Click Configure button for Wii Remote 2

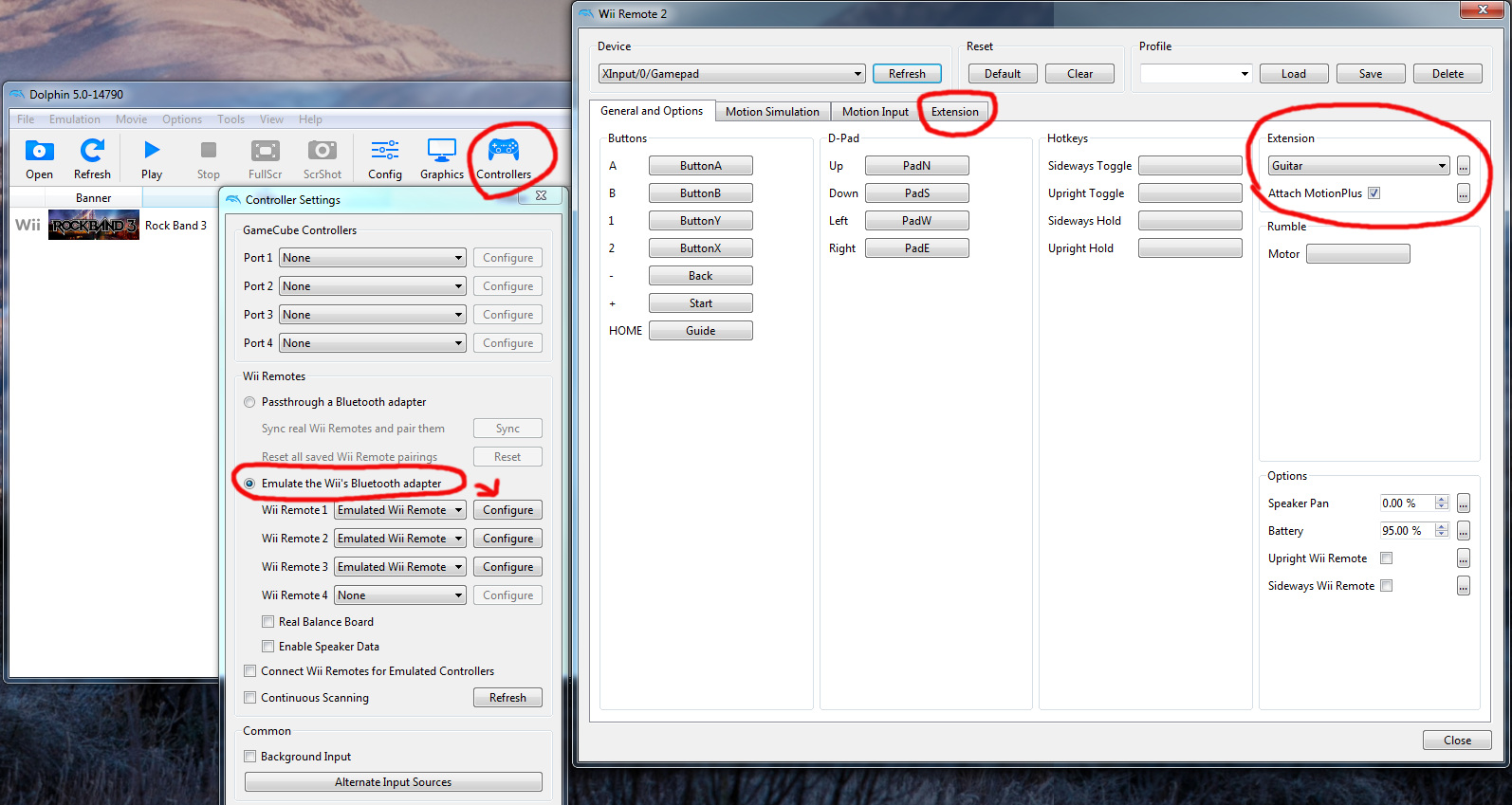507,539
